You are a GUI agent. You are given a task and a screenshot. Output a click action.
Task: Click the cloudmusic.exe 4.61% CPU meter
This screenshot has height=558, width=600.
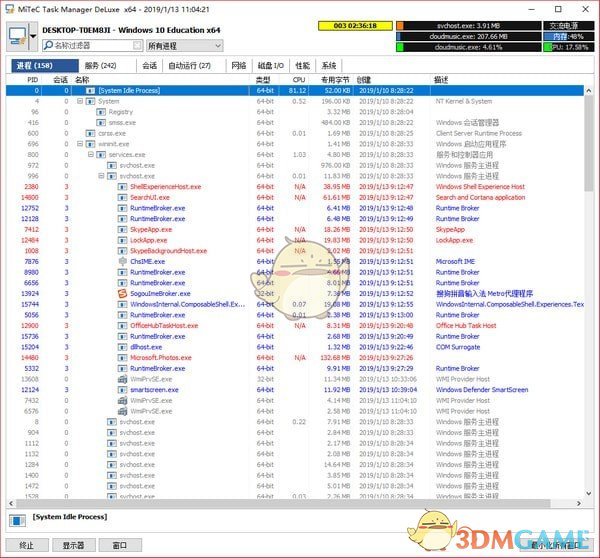point(469,47)
